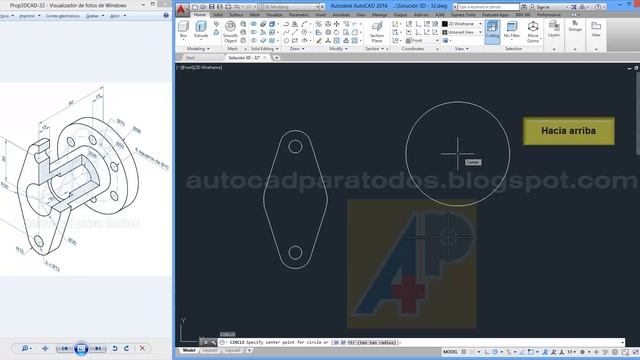Expand the Draw panel

(297, 49)
